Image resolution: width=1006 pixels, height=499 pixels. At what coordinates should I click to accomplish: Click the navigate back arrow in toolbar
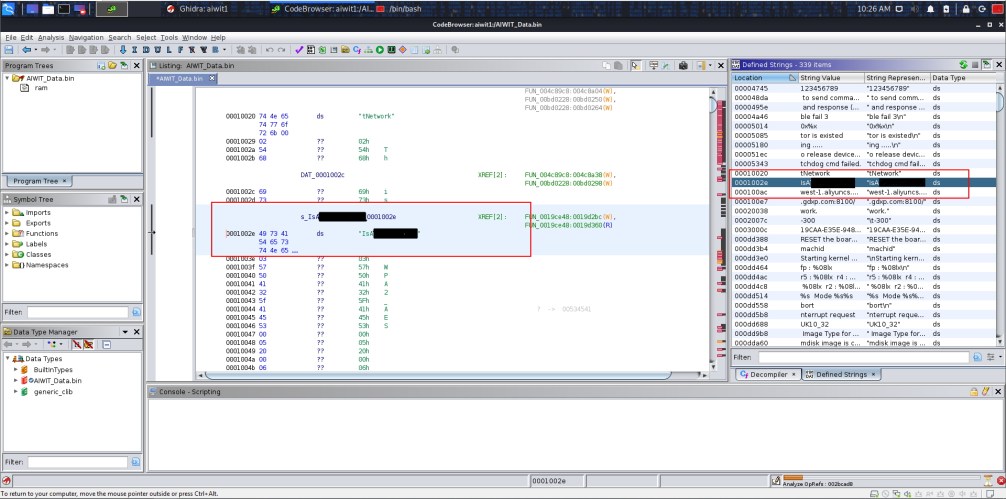(x=27, y=50)
